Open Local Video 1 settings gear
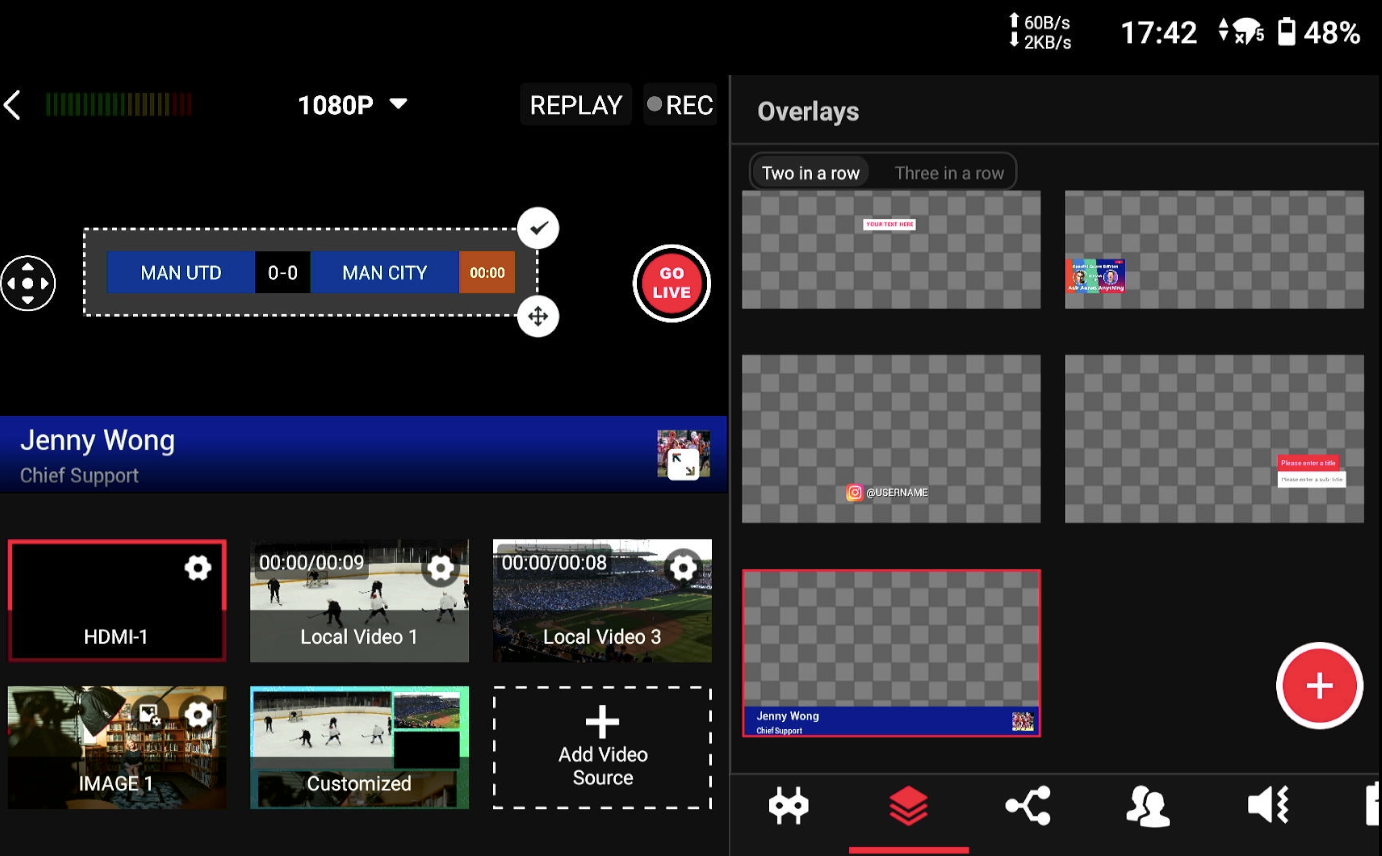This screenshot has height=856, width=1382. 441,568
